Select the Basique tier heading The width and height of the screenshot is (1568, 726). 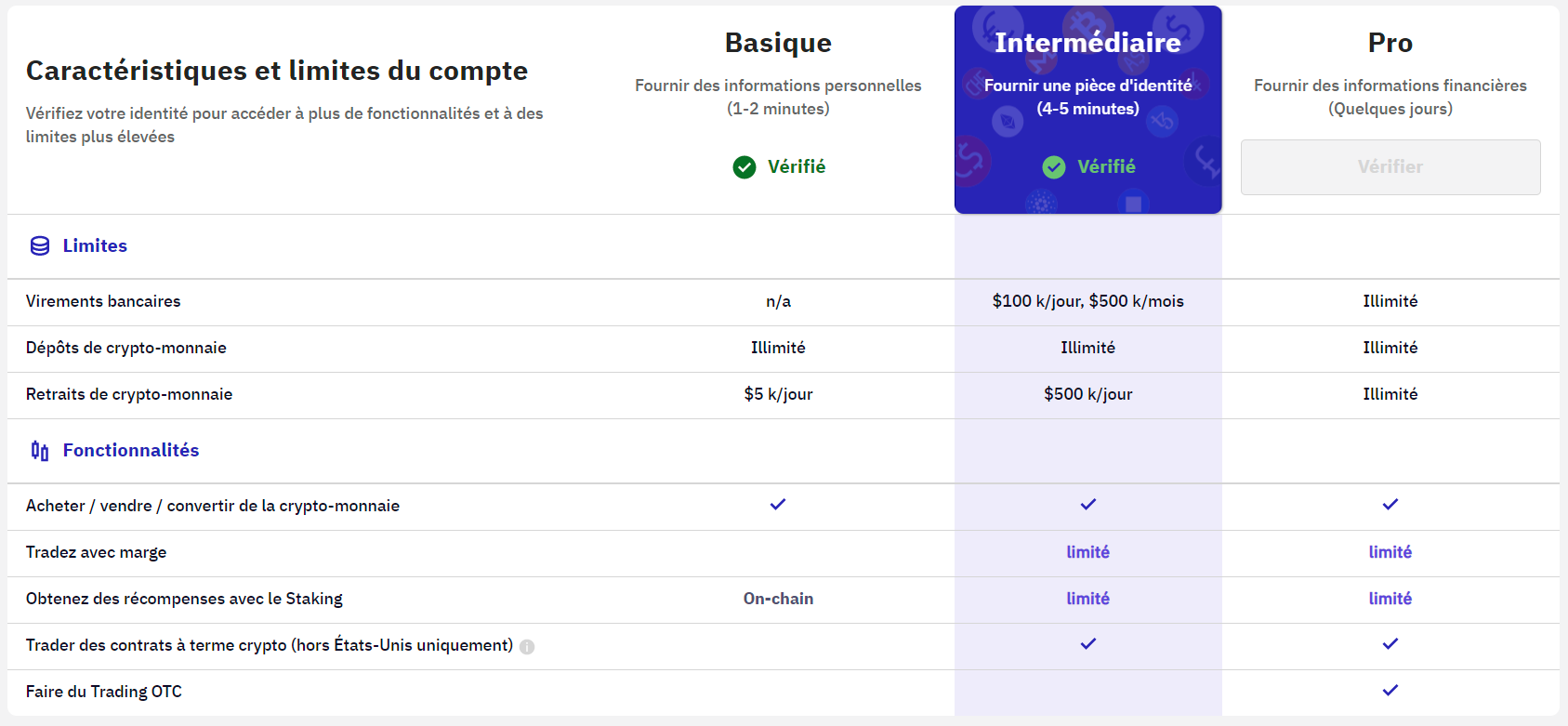(x=778, y=43)
